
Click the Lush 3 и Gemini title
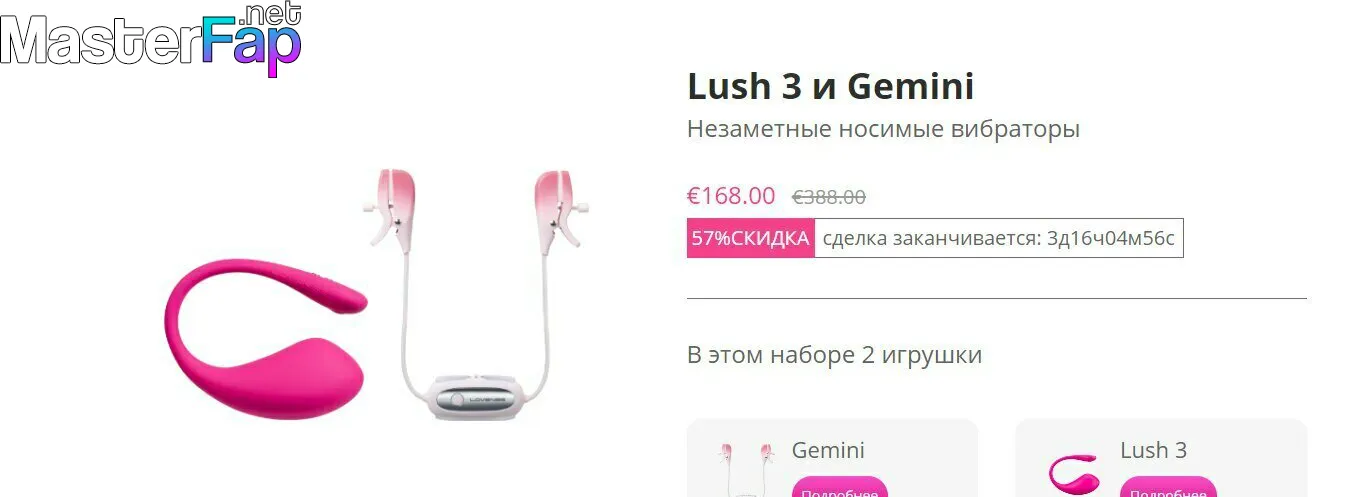(x=831, y=87)
